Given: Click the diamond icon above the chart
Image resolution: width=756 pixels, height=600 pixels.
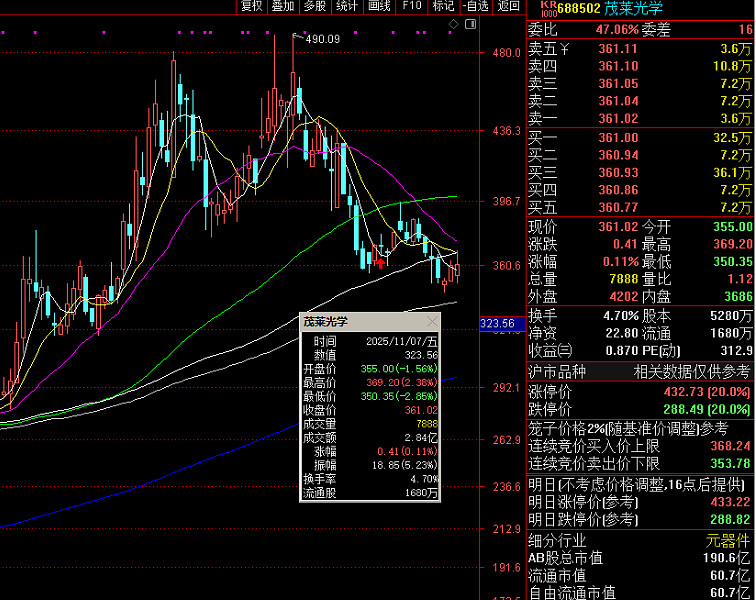Looking at the screenshot, I should (453, 22).
